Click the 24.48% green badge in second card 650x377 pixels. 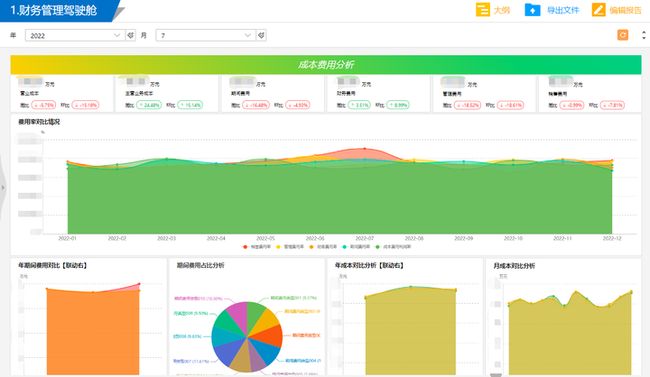tap(149, 105)
